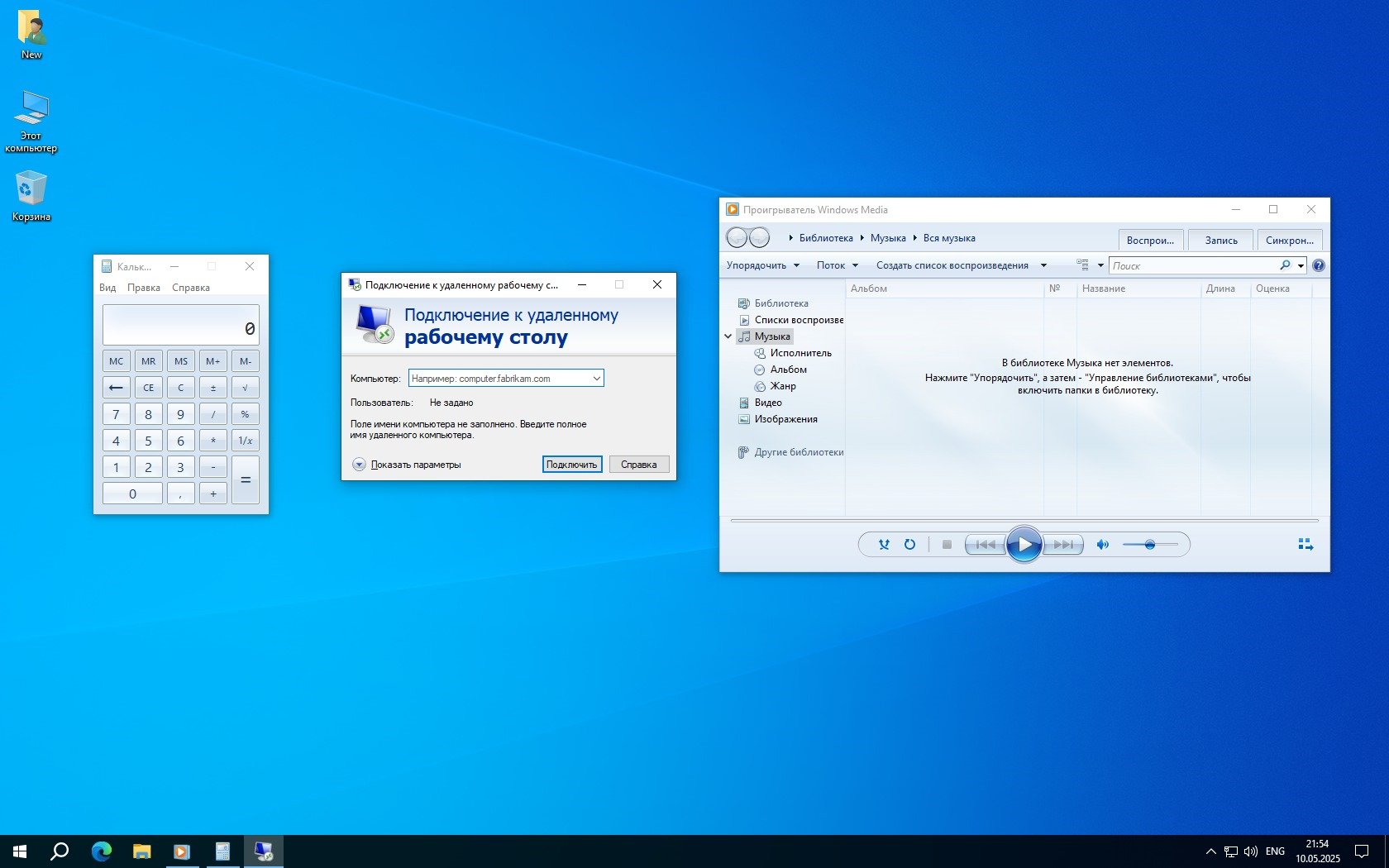Click the Справка button in Remote Desktop
Image resolution: width=1389 pixels, height=868 pixels.
tap(638, 465)
